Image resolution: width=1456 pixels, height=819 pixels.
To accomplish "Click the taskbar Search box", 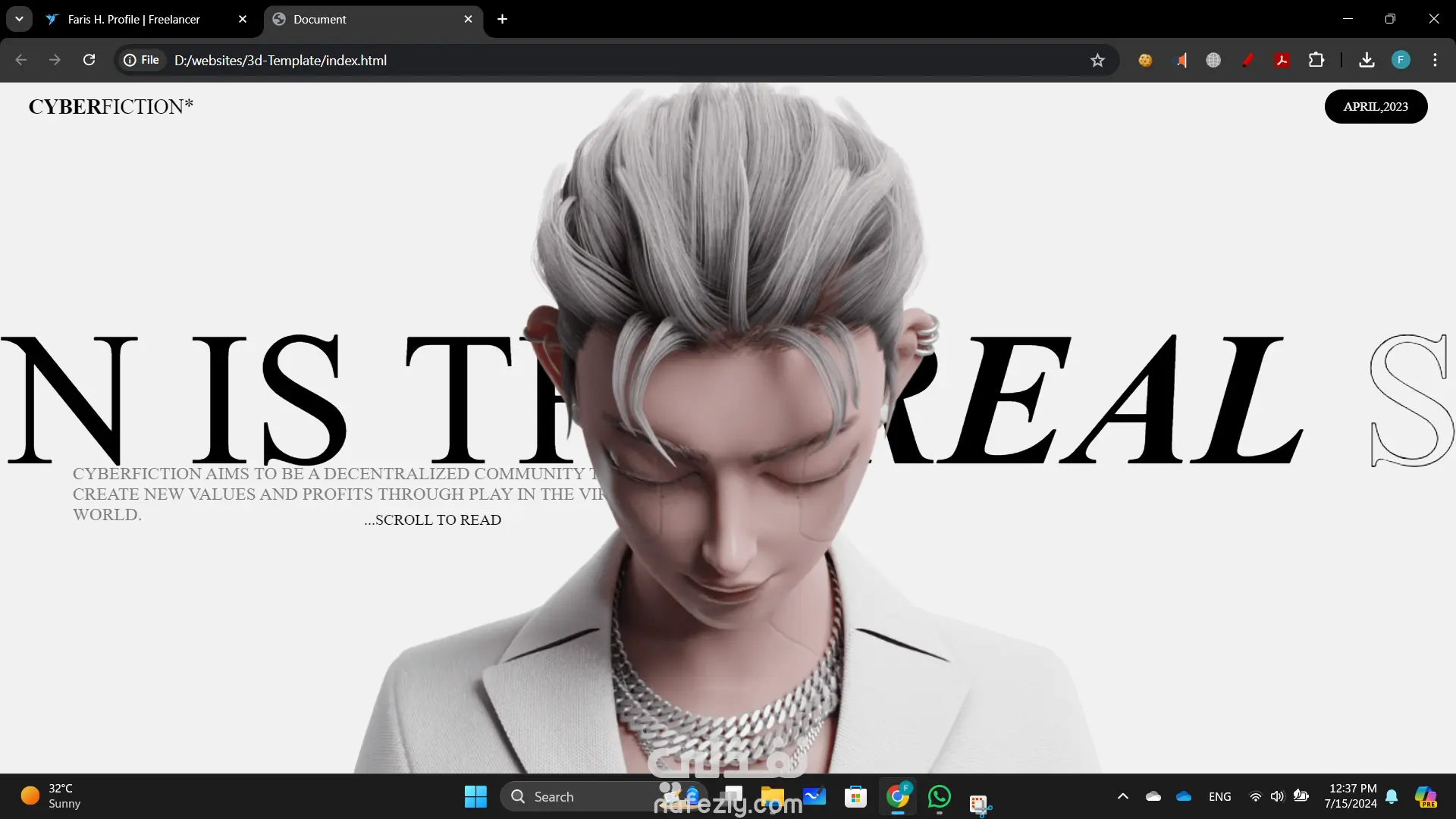I will click(576, 796).
